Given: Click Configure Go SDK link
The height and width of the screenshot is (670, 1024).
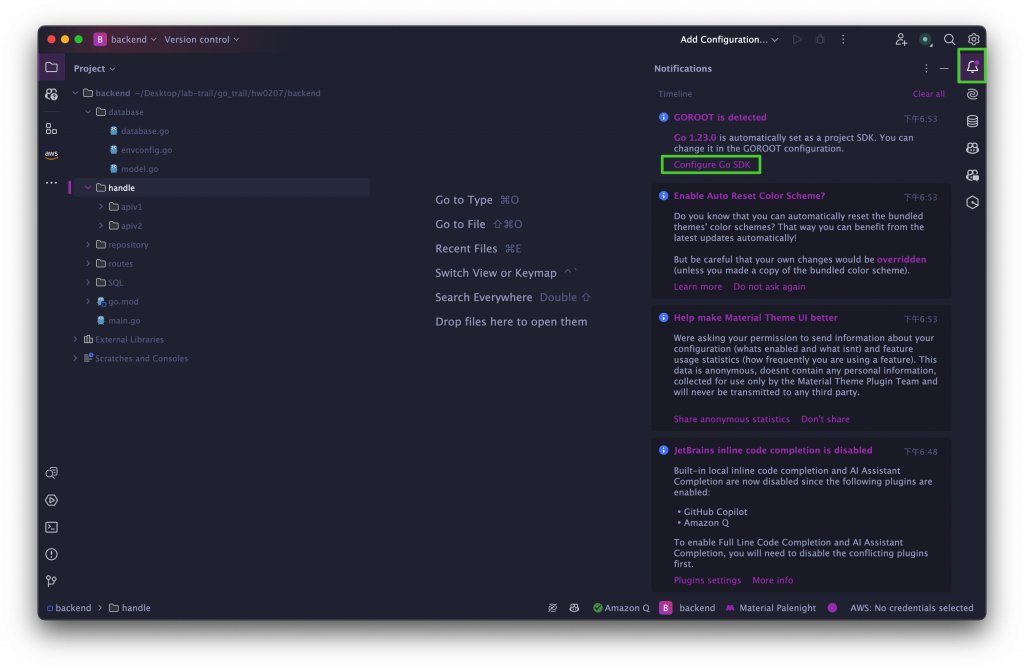Looking at the screenshot, I should pos(711,165).
